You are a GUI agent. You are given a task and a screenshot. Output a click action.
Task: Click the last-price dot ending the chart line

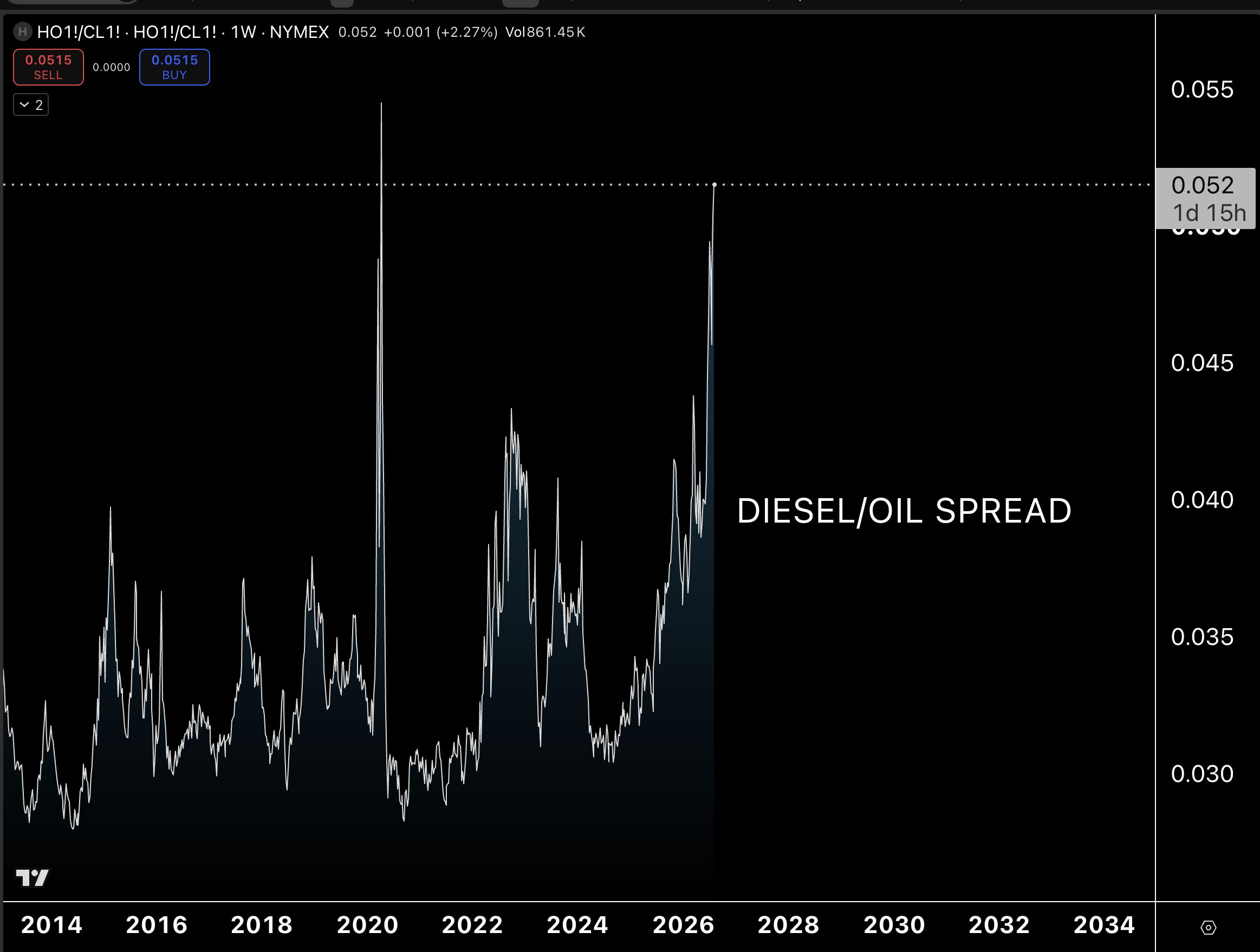pos(715,185)
